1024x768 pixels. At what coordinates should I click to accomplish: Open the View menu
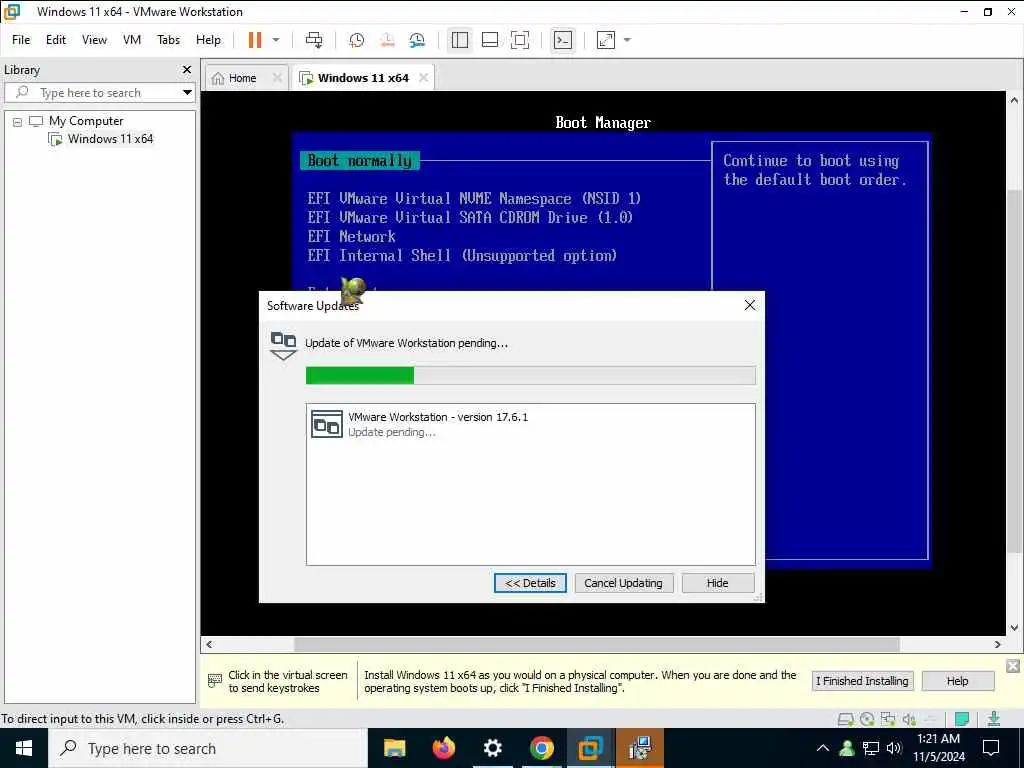[94, 40]
